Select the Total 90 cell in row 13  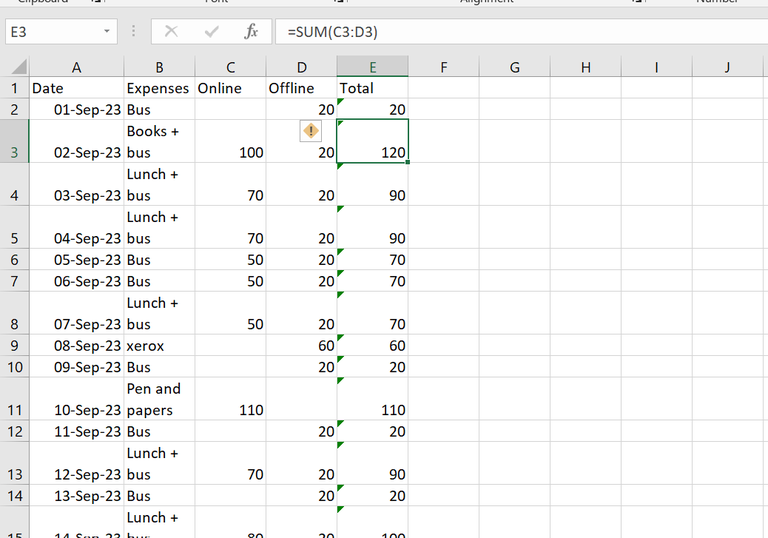372,464
